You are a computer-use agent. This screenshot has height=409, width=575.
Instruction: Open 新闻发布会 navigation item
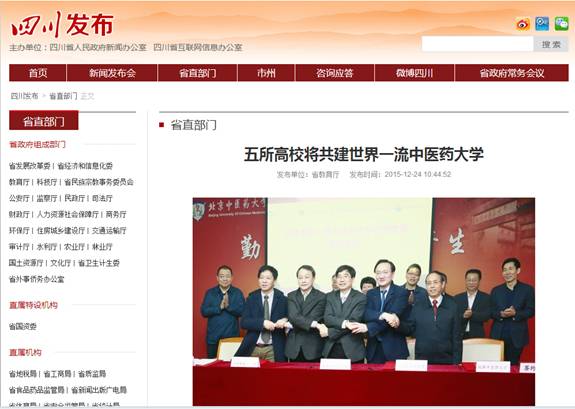[112, 73]
